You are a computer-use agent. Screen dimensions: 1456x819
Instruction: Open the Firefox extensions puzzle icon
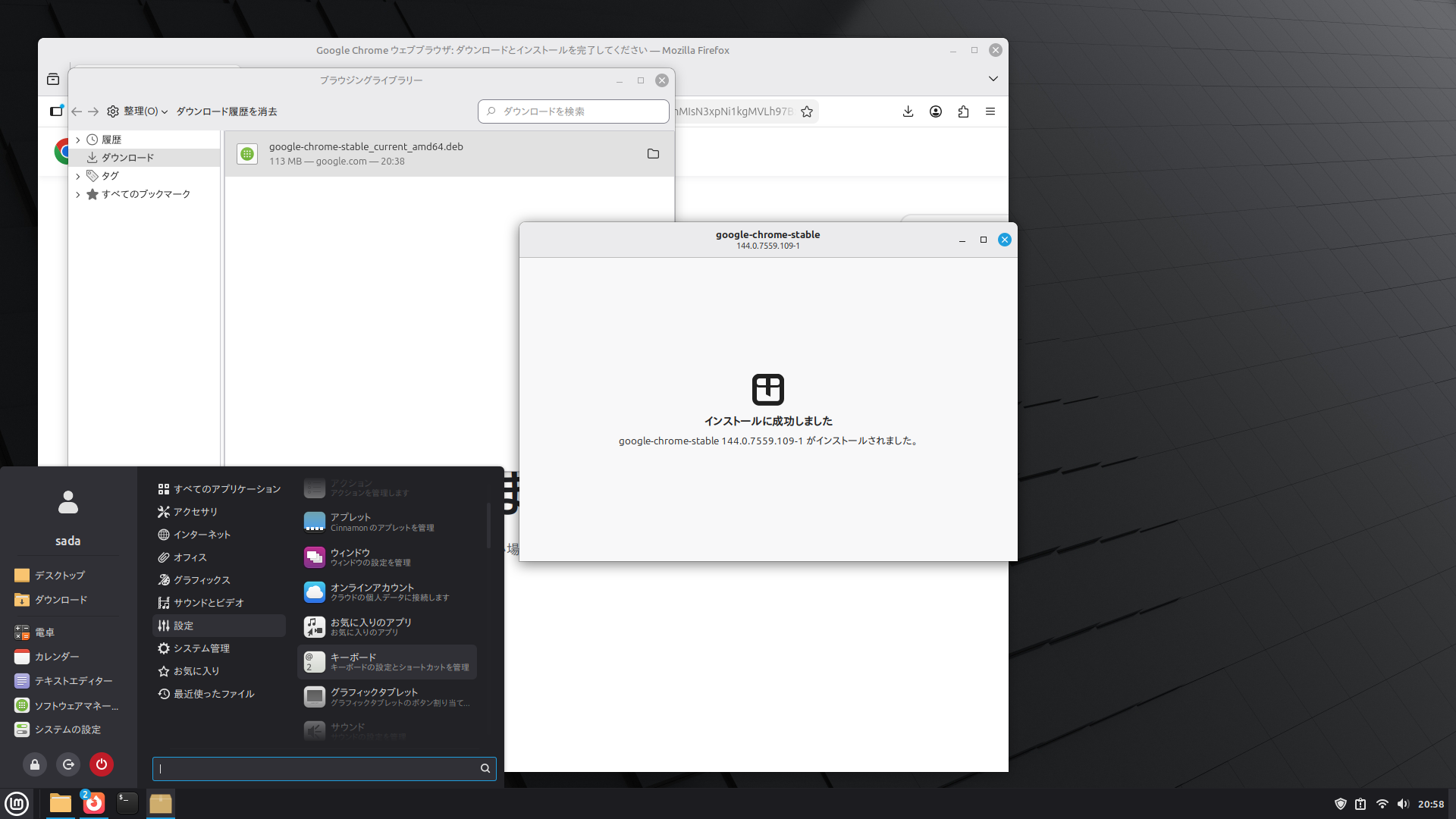[x=963, y=111]
